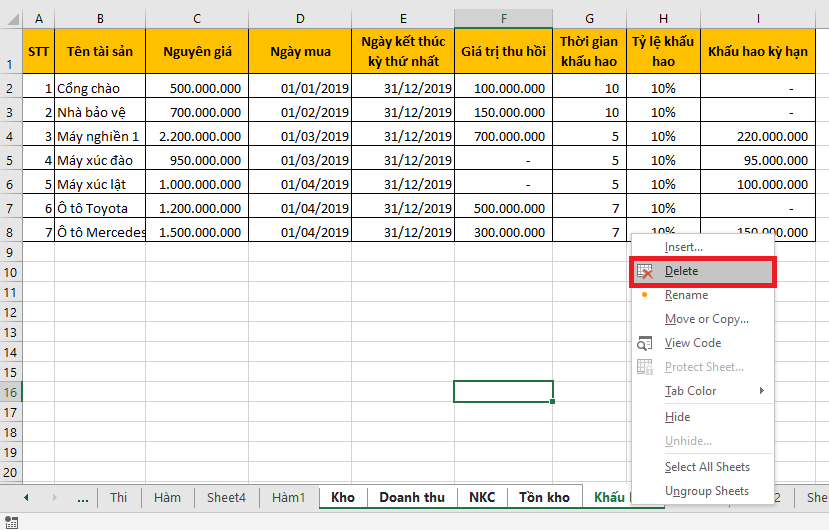Open the Tồn kho sheet tab
The height and width of the screenshot is (530, 829).
(544, 497)
